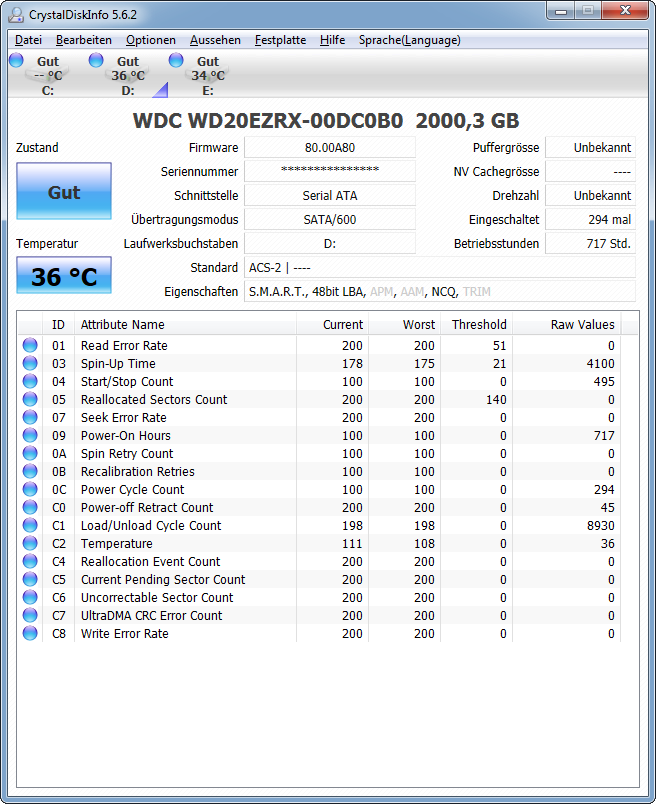
Task: Open the Aussehen menu
Action: coord(215,40)
